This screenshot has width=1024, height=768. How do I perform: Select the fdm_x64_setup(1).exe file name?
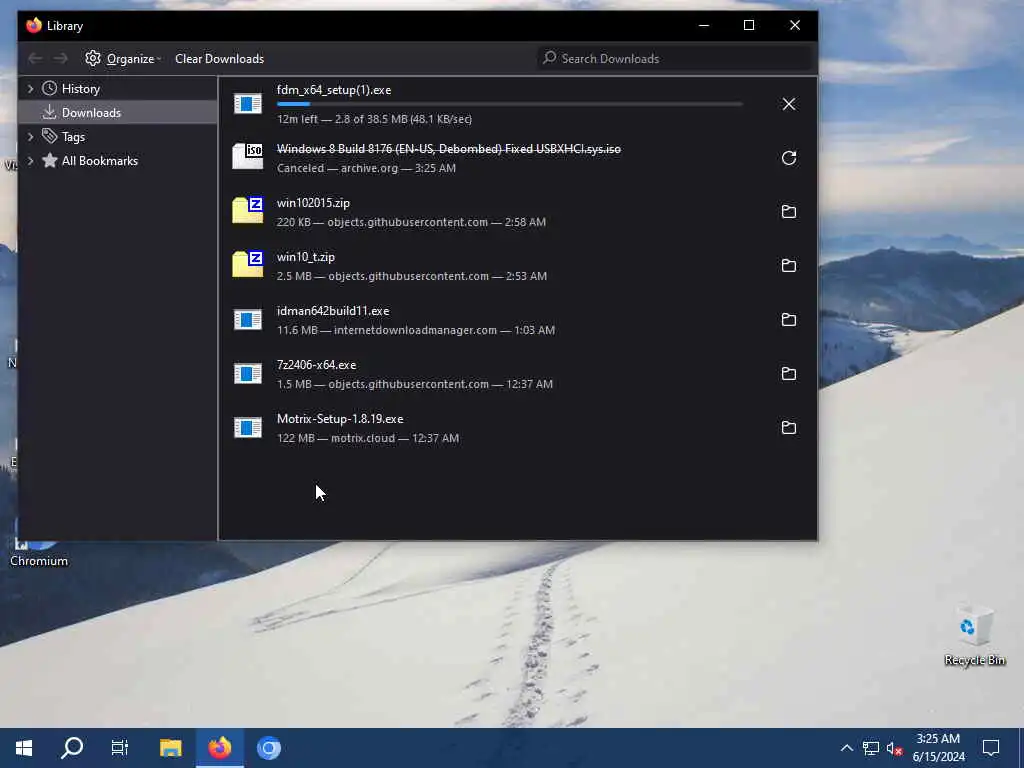[334, 90]
